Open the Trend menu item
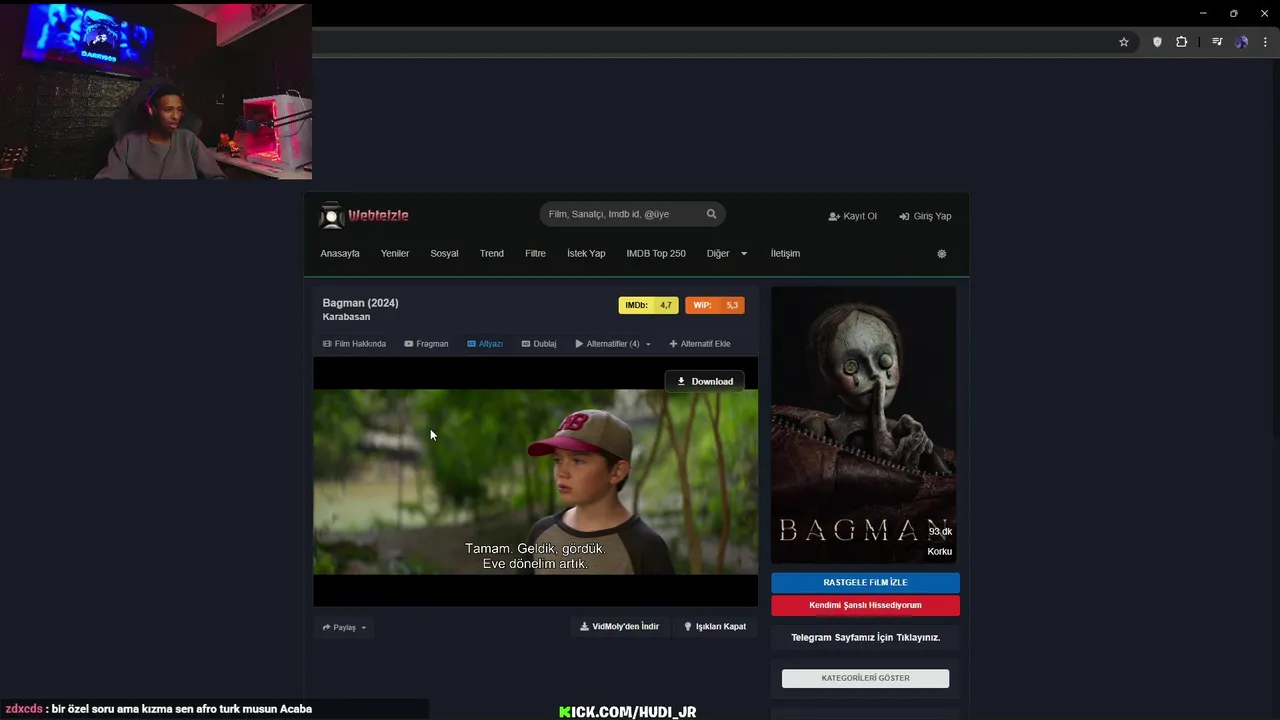This screenshot has height=720, width=1280. pyautogui.click(x=492, y=253)
